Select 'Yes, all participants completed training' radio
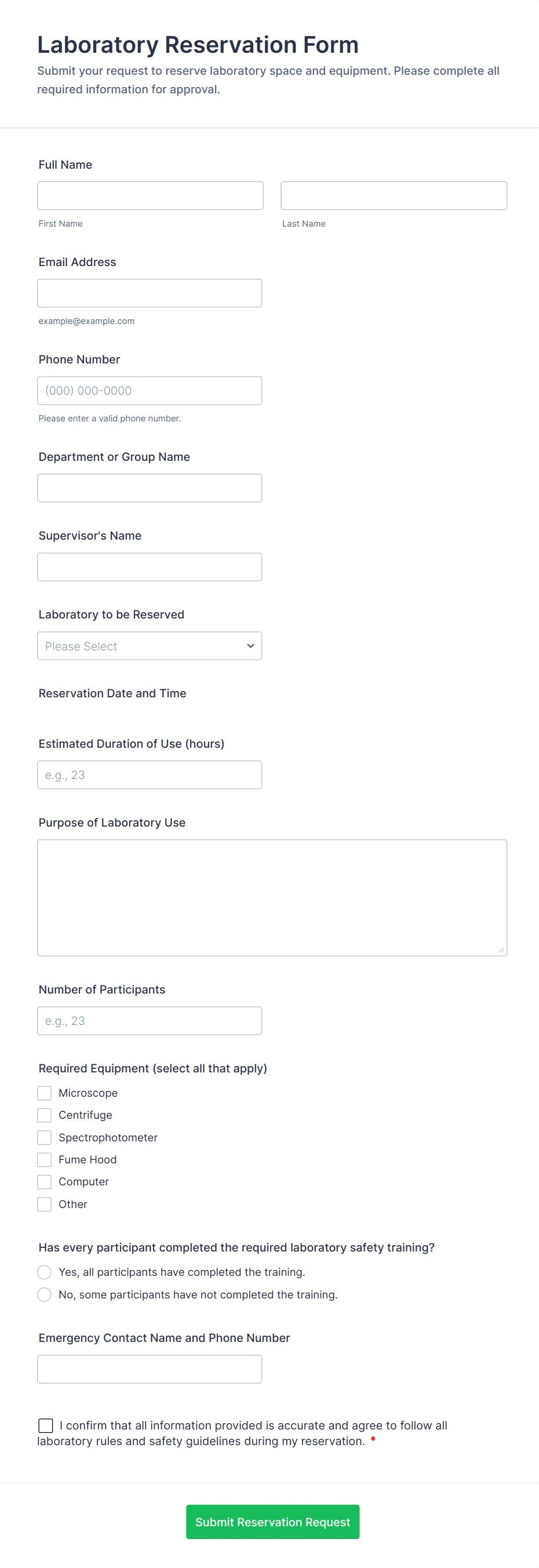This screenshot has height=1568, width=539. pyautogui.click(x=45, y=1272)
